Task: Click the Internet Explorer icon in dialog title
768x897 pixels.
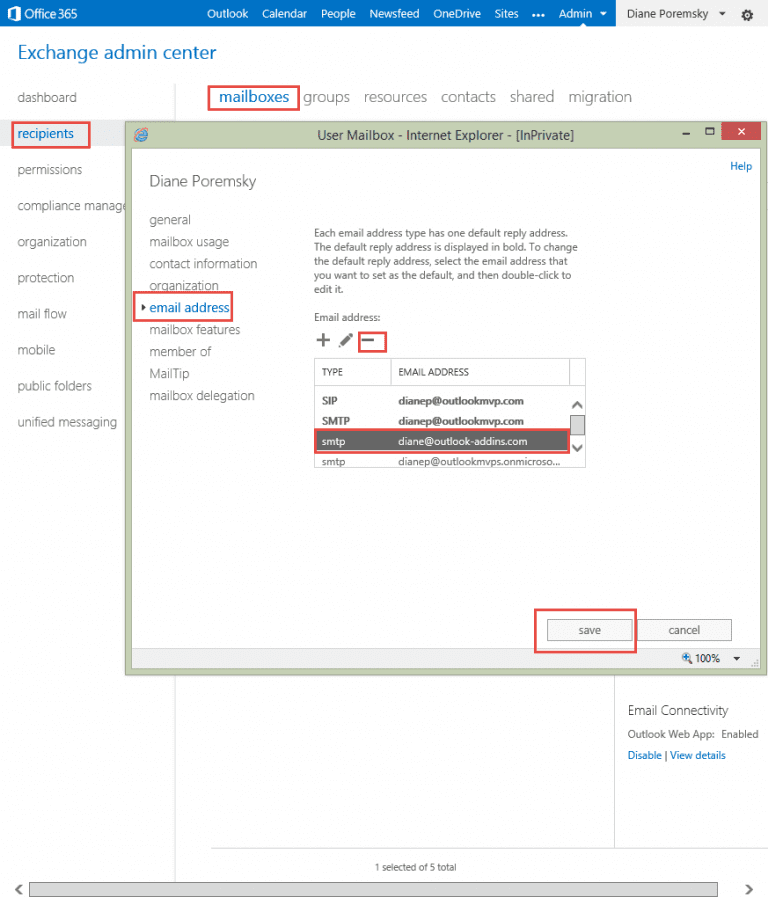Action: [141, 135]
